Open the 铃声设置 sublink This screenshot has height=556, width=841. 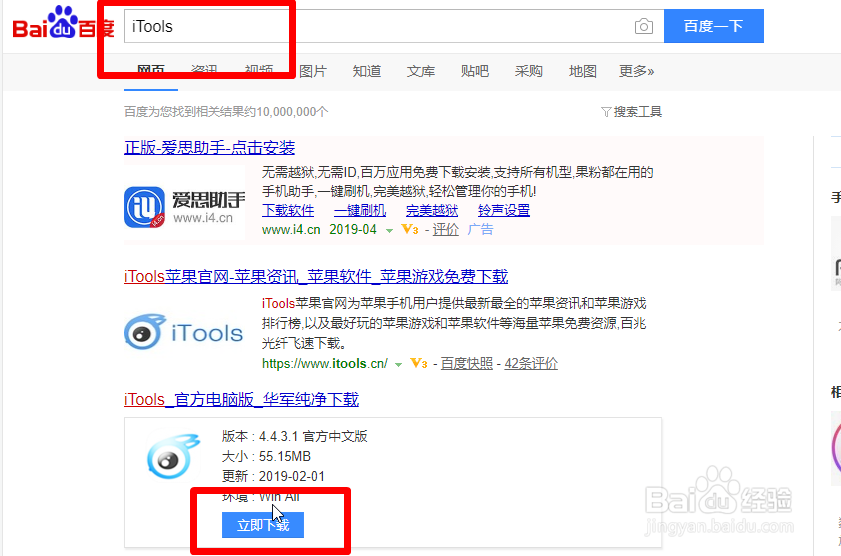[504, 210]
